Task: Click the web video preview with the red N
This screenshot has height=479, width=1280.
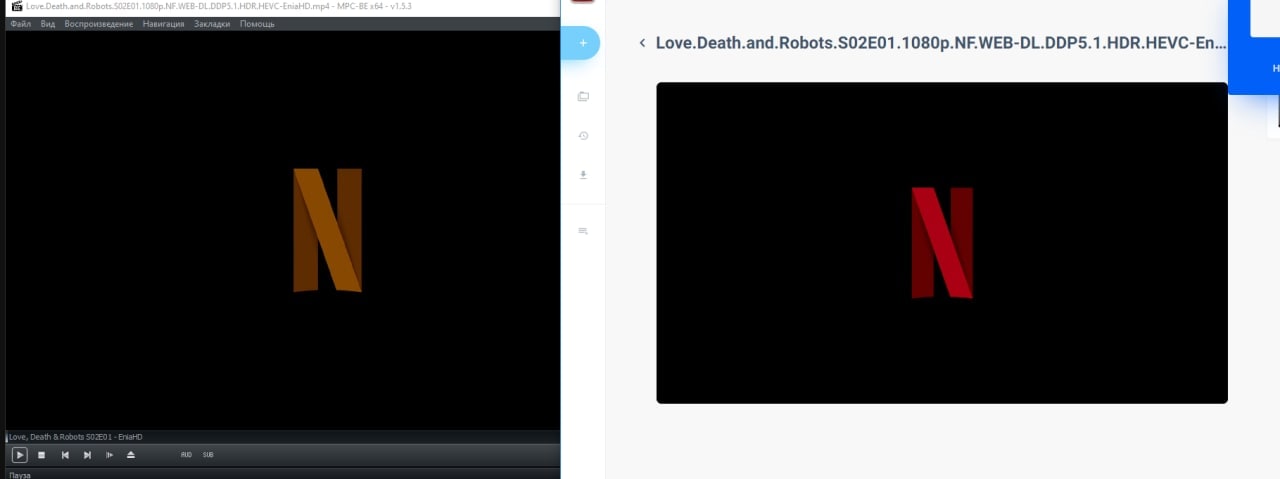Action: tap(942, 243)
